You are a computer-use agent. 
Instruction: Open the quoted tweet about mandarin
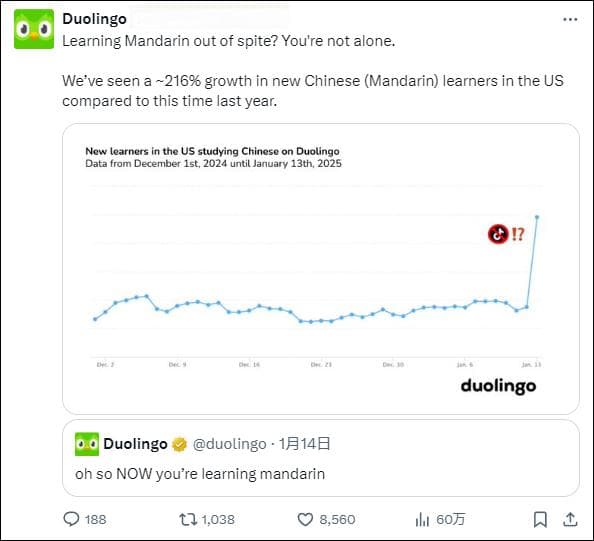(321, 458)
